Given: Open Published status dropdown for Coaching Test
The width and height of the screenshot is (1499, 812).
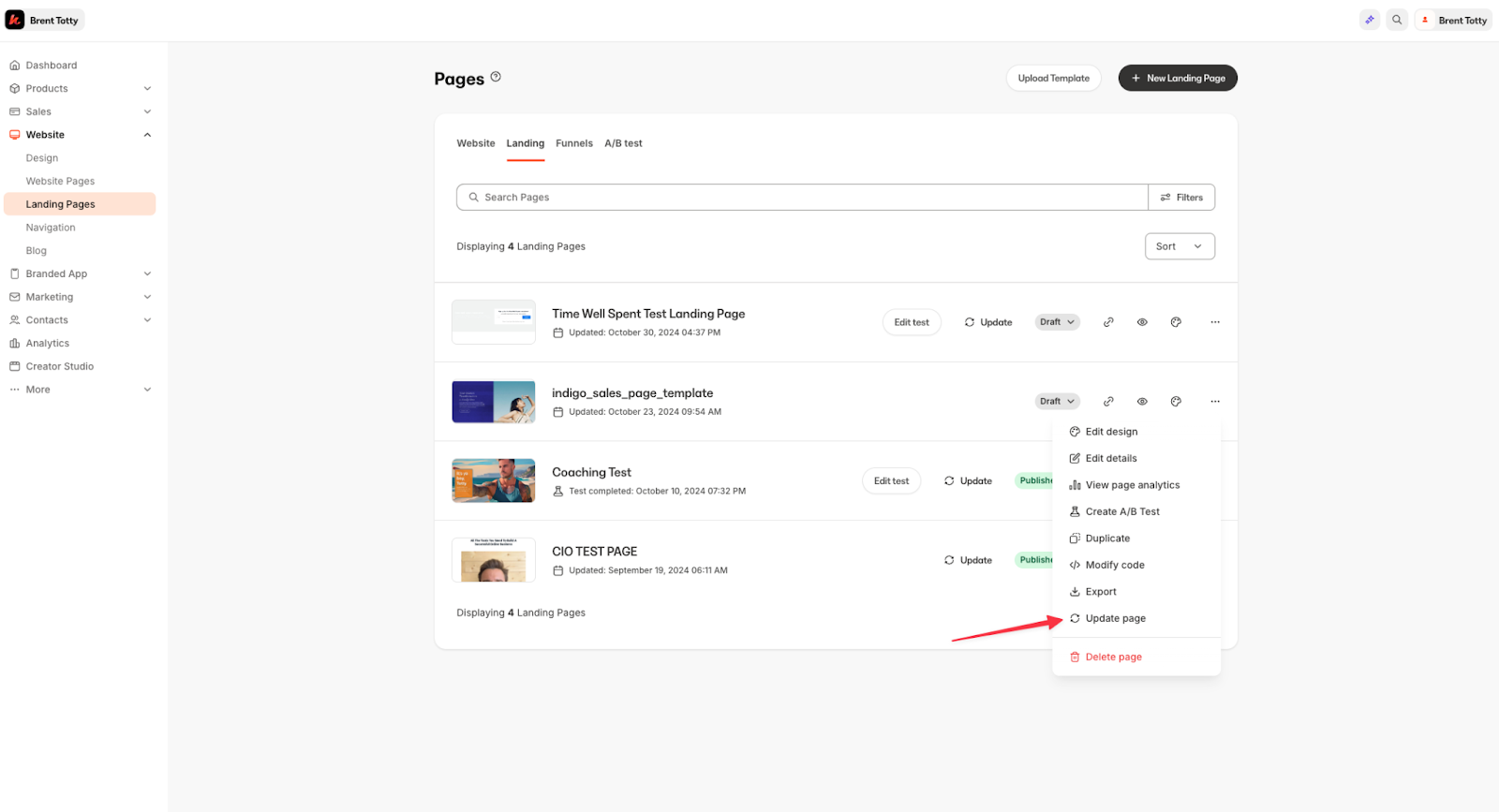Looking at the screenshot, I should [x=1033, y=480].
